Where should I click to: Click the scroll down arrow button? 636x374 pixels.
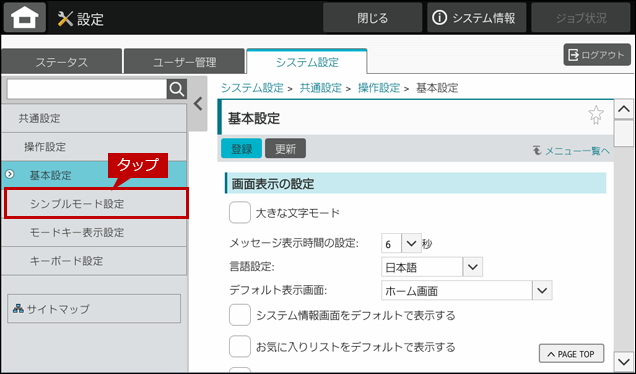(x=624, y=361)
